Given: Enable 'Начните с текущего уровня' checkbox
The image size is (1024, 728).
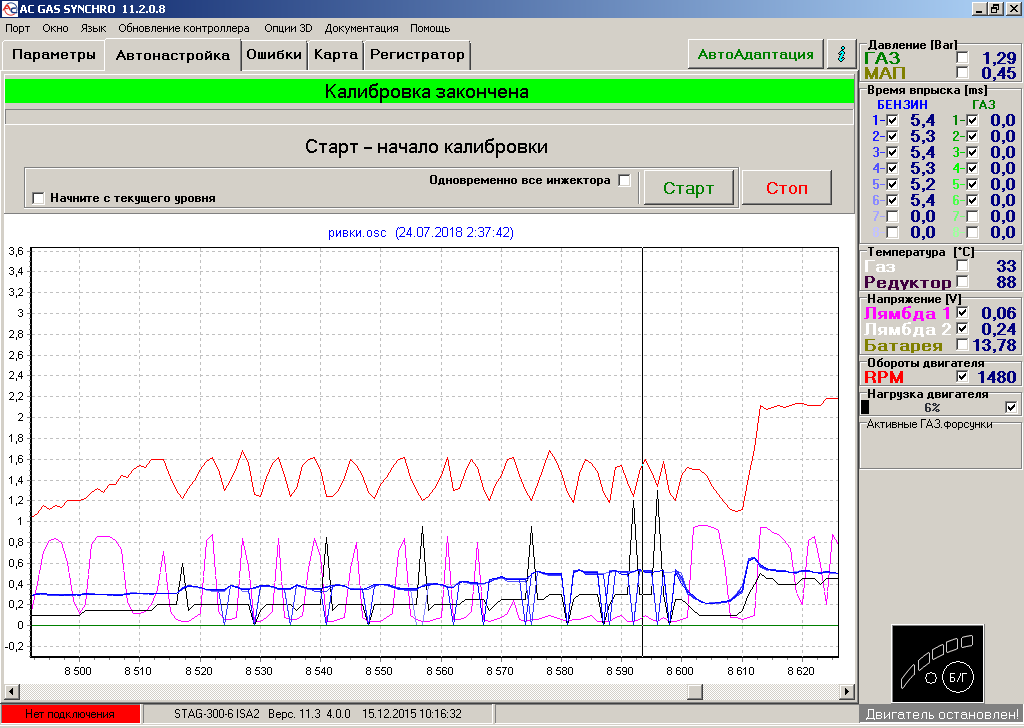Looking at the screenshot, I should [x=39, y=198].
